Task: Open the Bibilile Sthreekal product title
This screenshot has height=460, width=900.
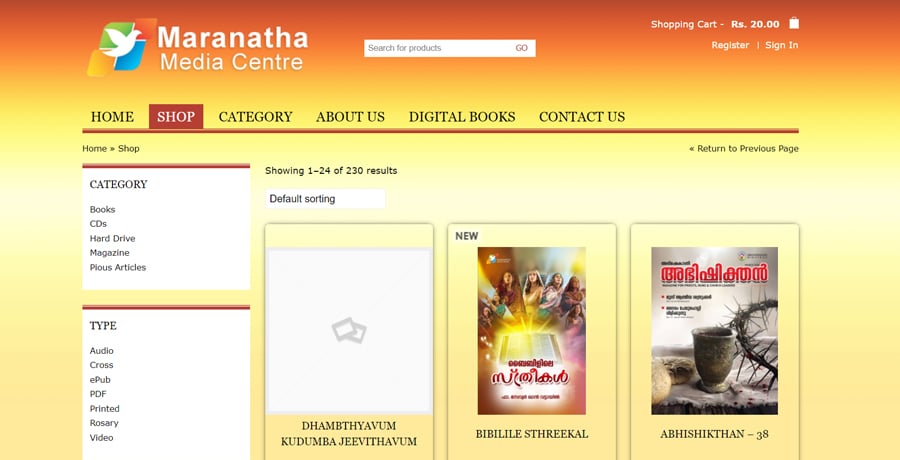Action: (x=532, y=434)
